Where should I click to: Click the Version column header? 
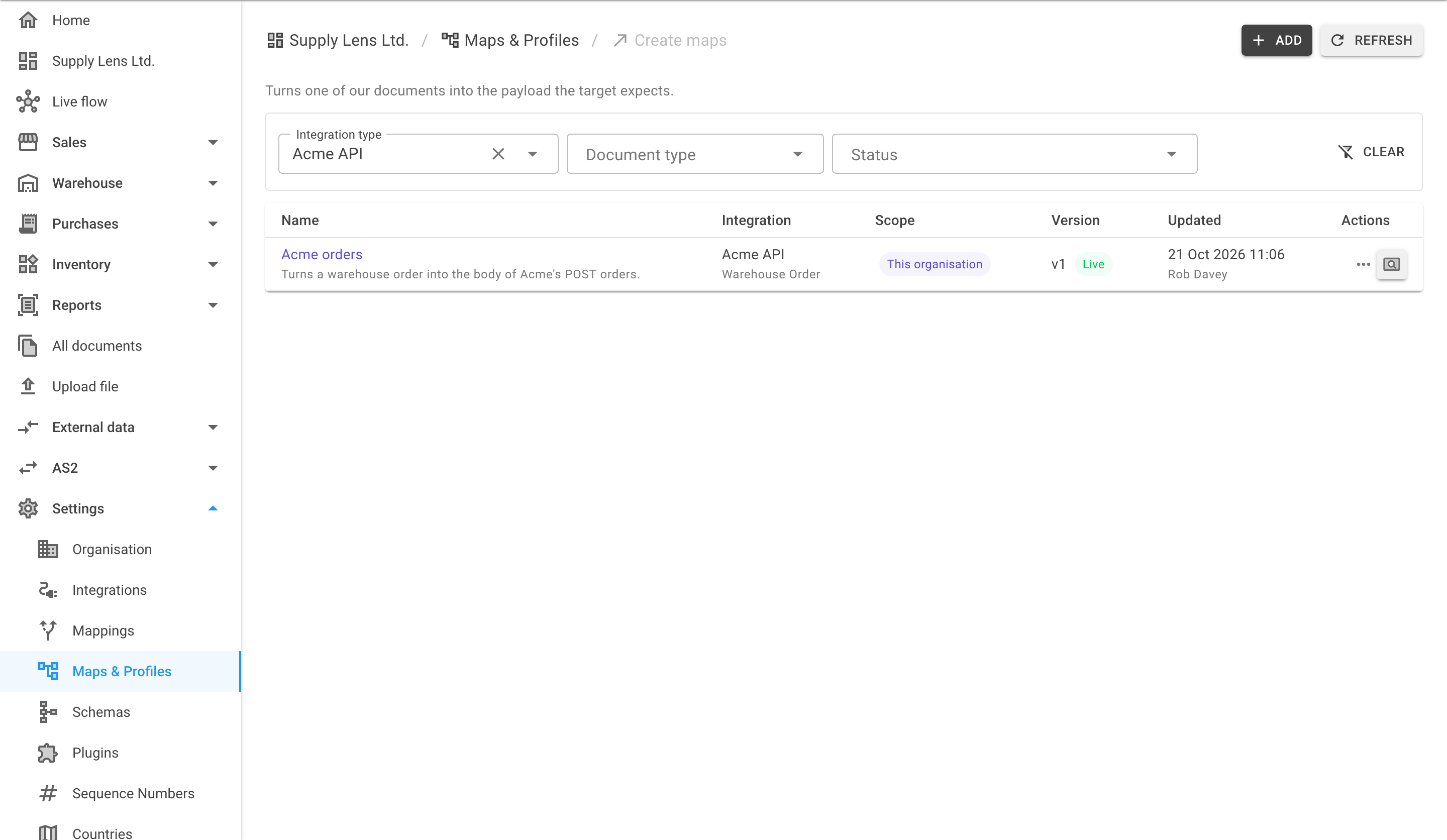1075,221
